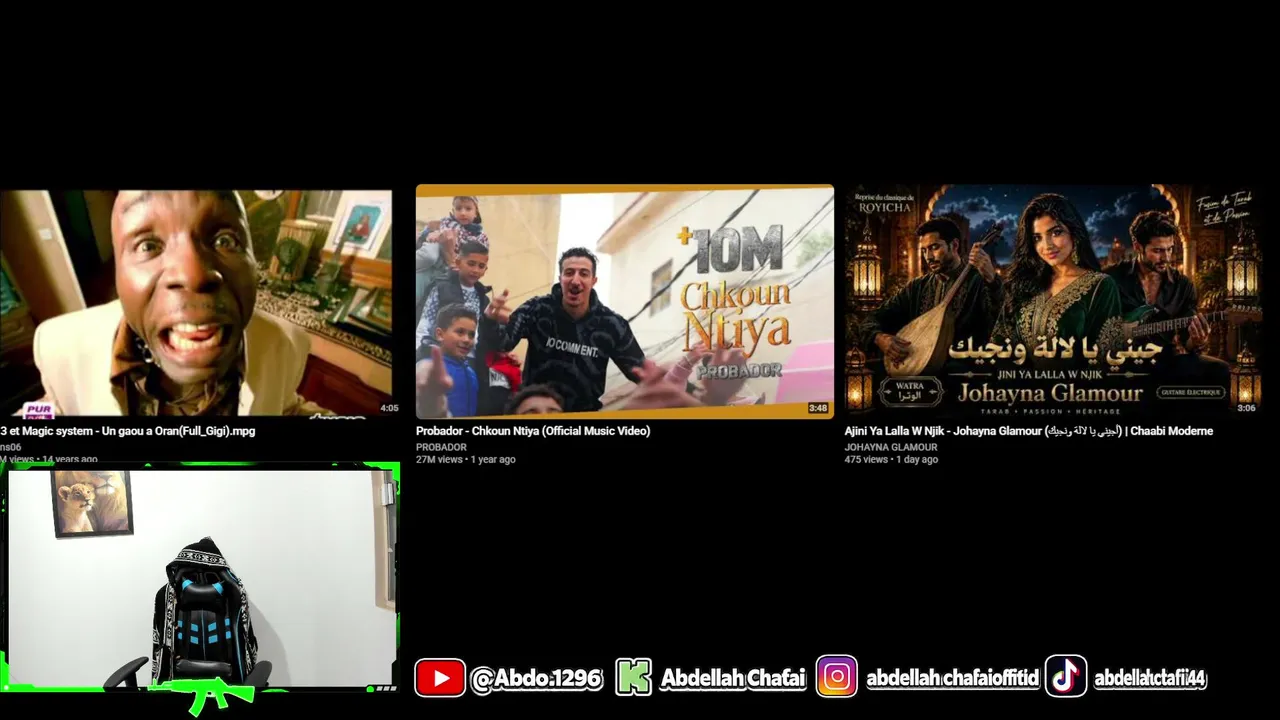Click the 4:05 duration badge

pos(389,408)
